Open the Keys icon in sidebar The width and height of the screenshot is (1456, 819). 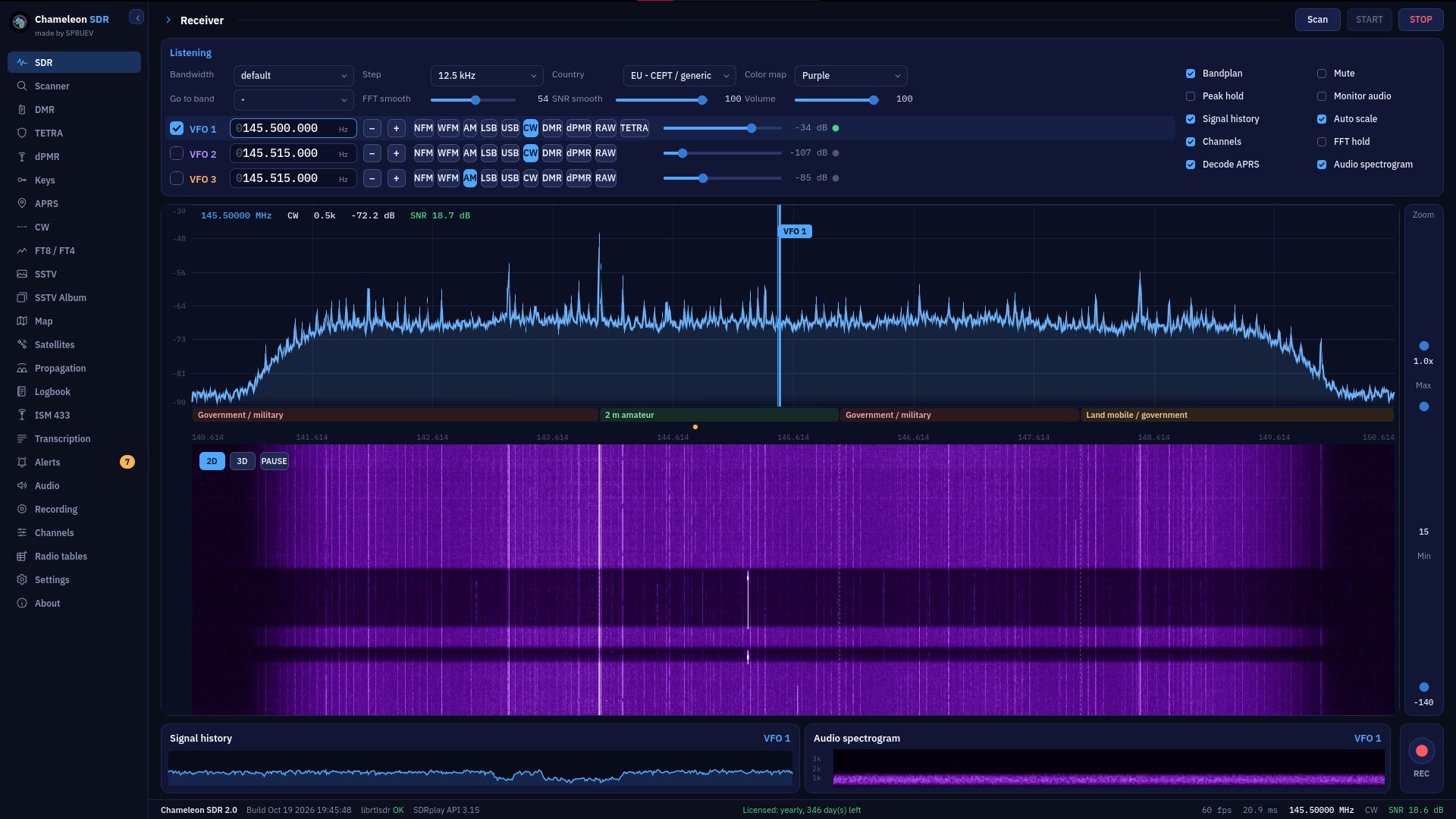pos(22,180)
